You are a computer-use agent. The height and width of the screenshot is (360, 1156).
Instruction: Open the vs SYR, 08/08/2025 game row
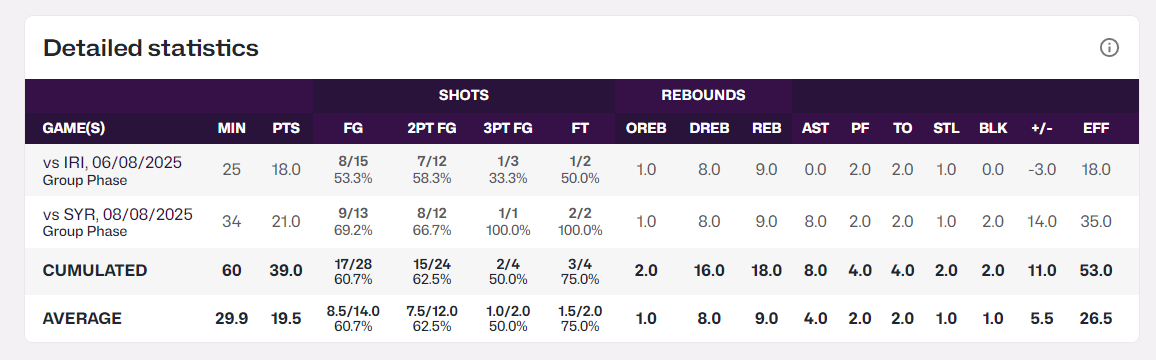coord(582,222)
